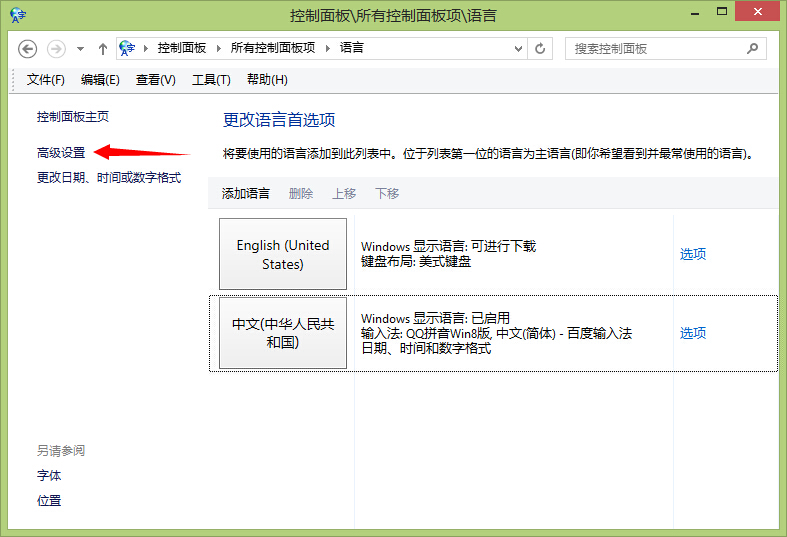Open the recent locations dropdown arrow

coord(80,49)
